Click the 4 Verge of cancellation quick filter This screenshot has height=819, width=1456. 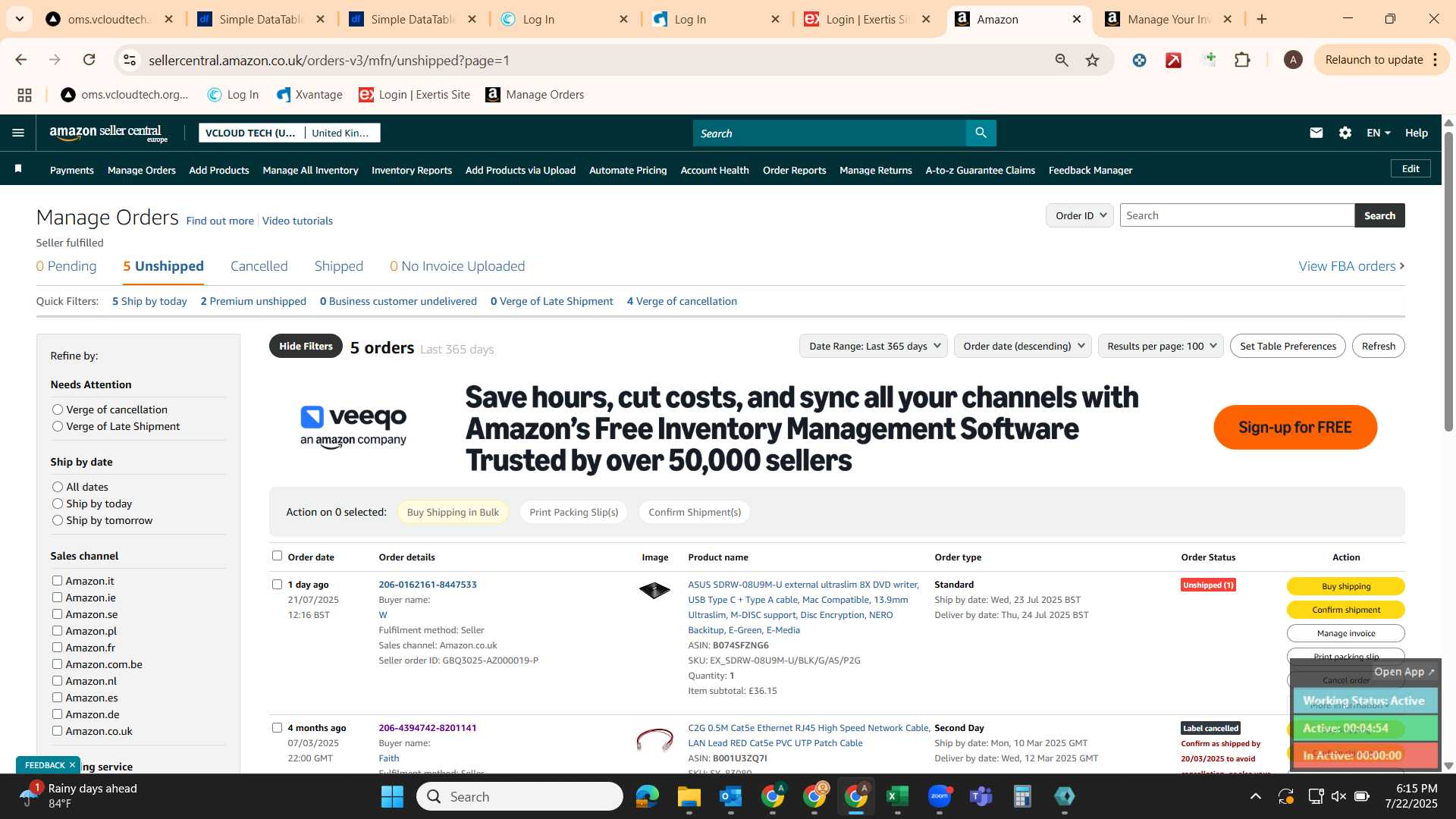(x=682, y=301)
